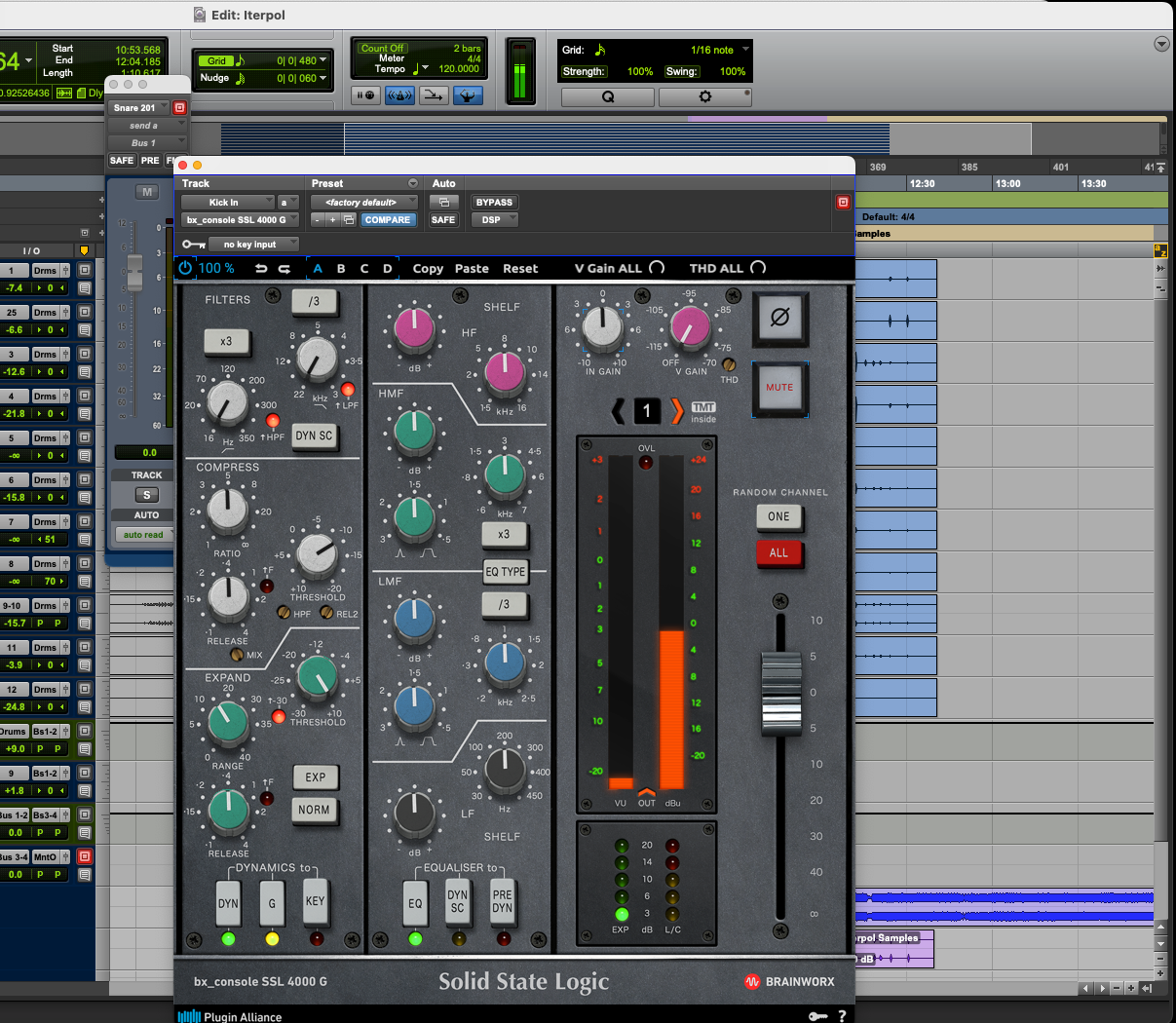
Task: Click the random channel ONE button
Action: point(779,517)
